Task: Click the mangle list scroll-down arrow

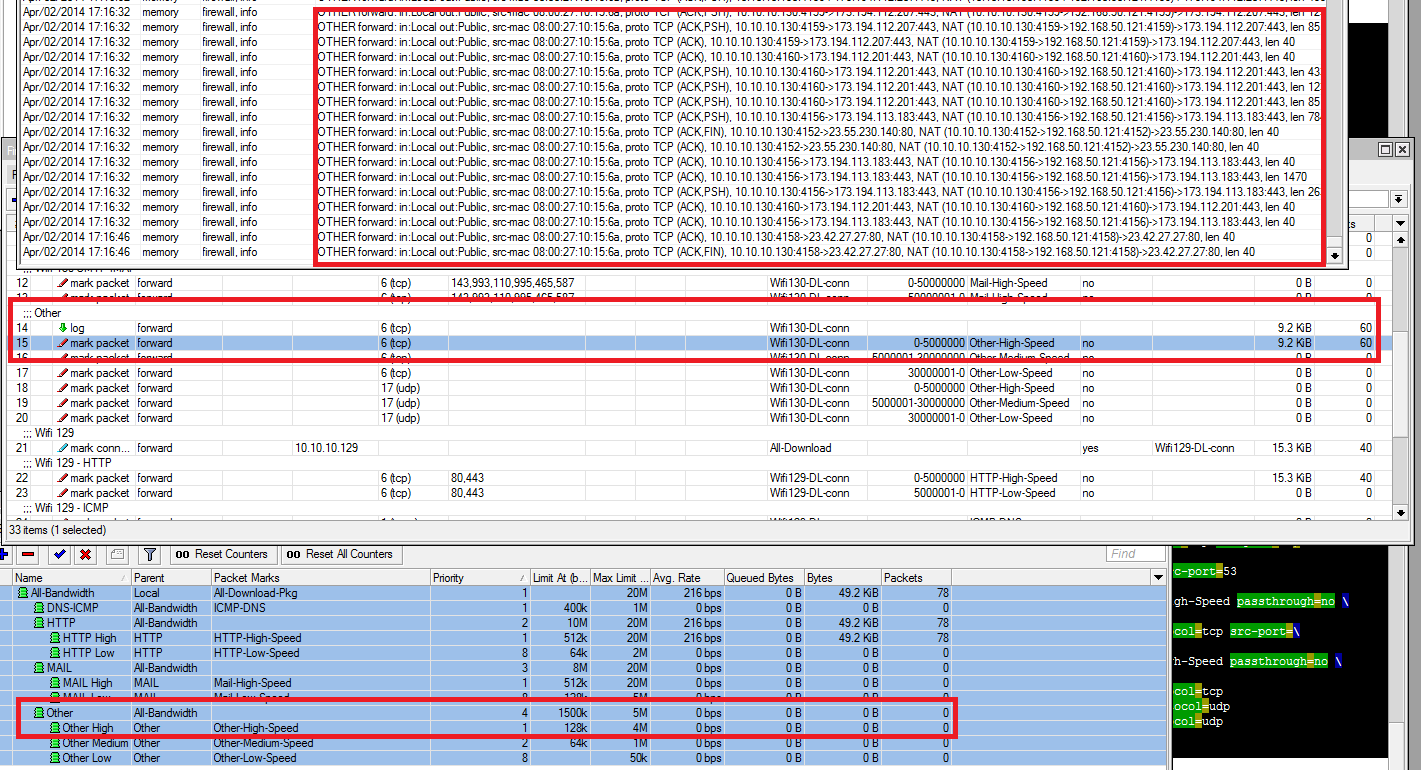Action: [1399, 514]
